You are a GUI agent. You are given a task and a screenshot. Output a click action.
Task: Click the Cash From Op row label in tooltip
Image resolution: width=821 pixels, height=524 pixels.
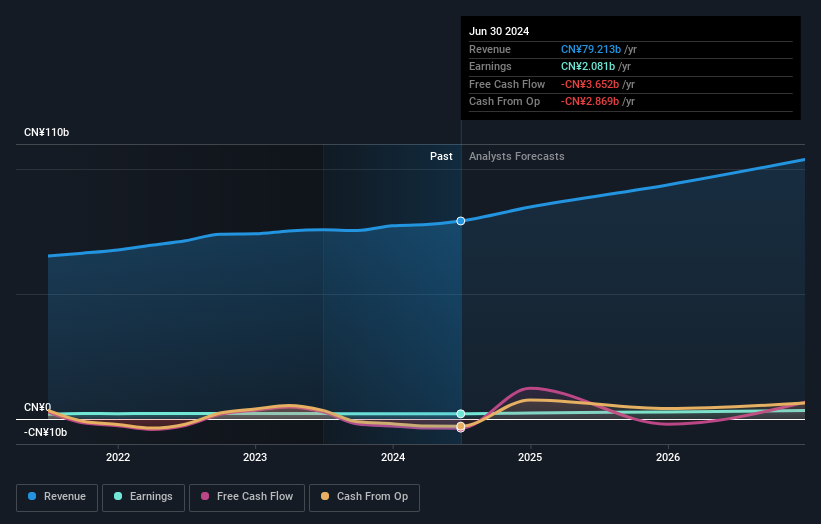click(504, 102)
